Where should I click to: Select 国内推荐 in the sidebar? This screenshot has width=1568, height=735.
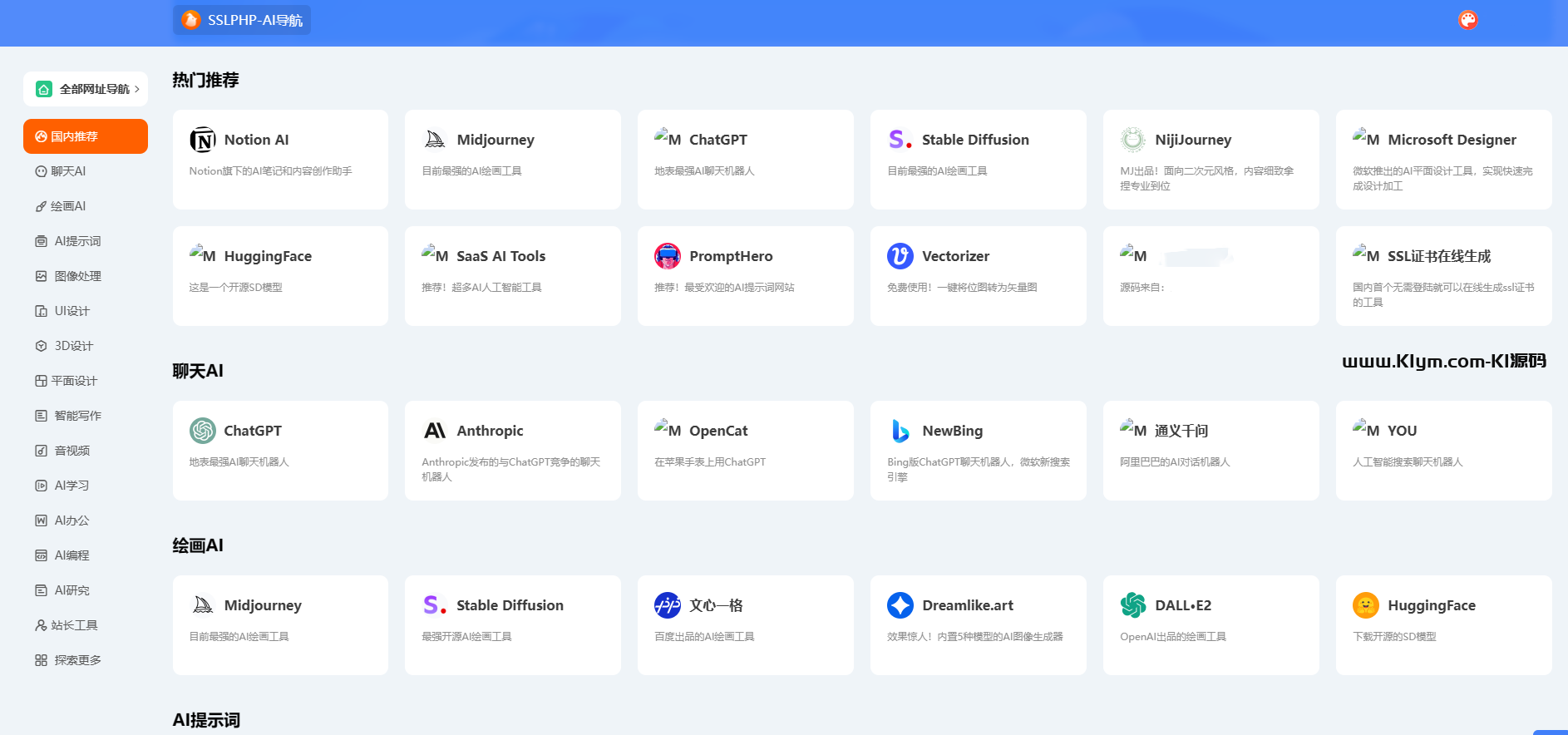tap(86, 136)
